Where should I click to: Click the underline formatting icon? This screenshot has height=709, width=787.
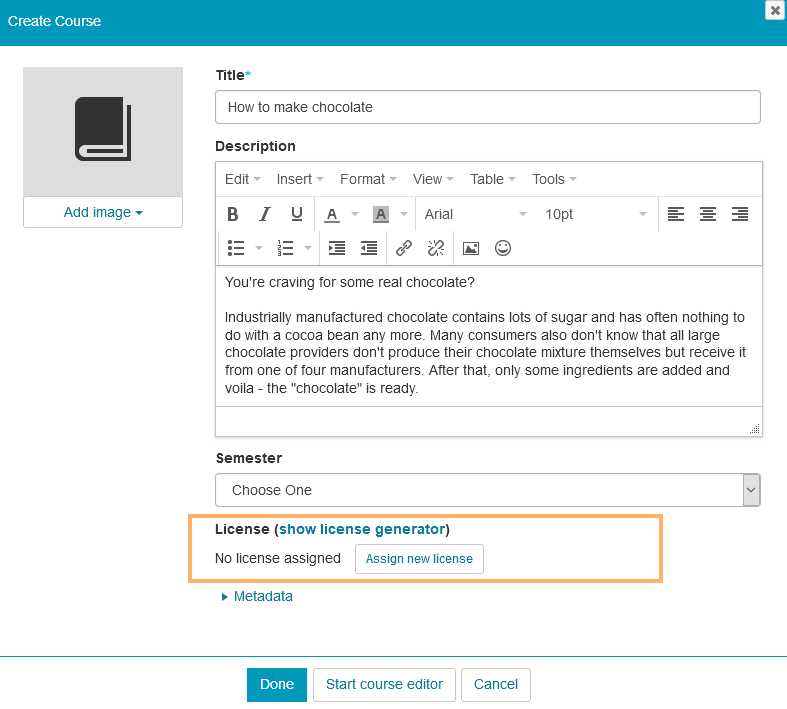[297, 214]
